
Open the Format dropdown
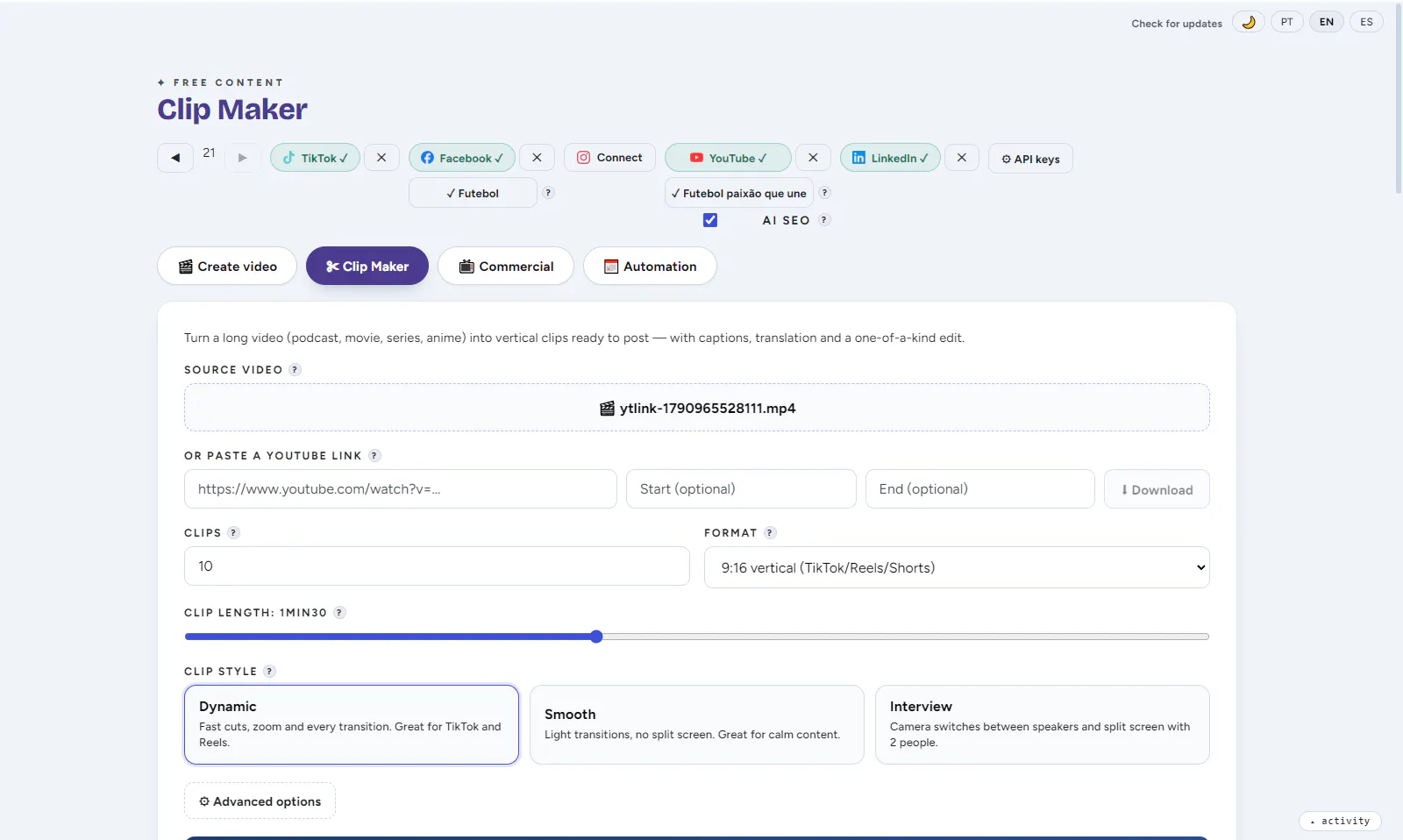point(957,567)
